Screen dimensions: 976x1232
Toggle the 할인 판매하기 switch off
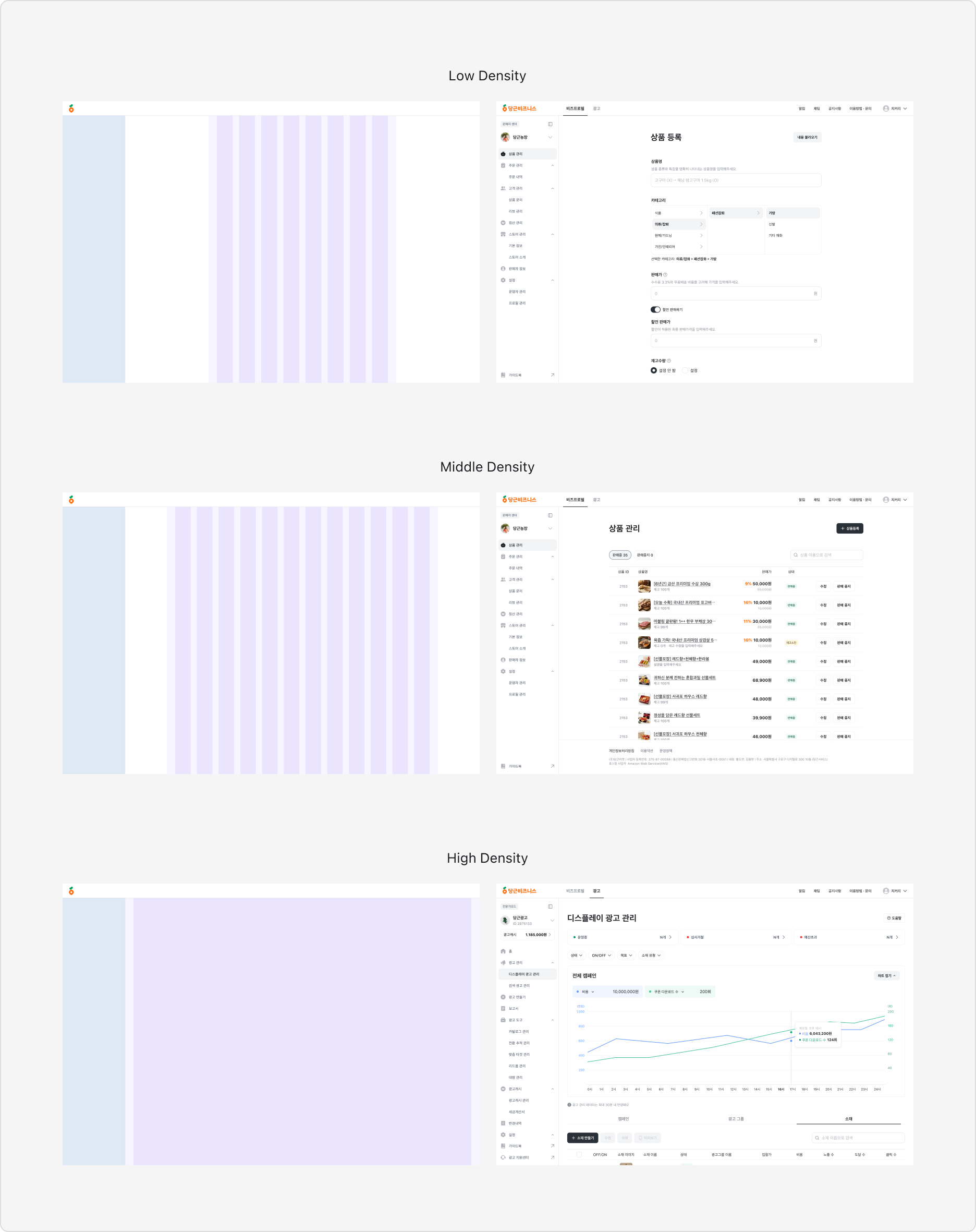(655, 310)
